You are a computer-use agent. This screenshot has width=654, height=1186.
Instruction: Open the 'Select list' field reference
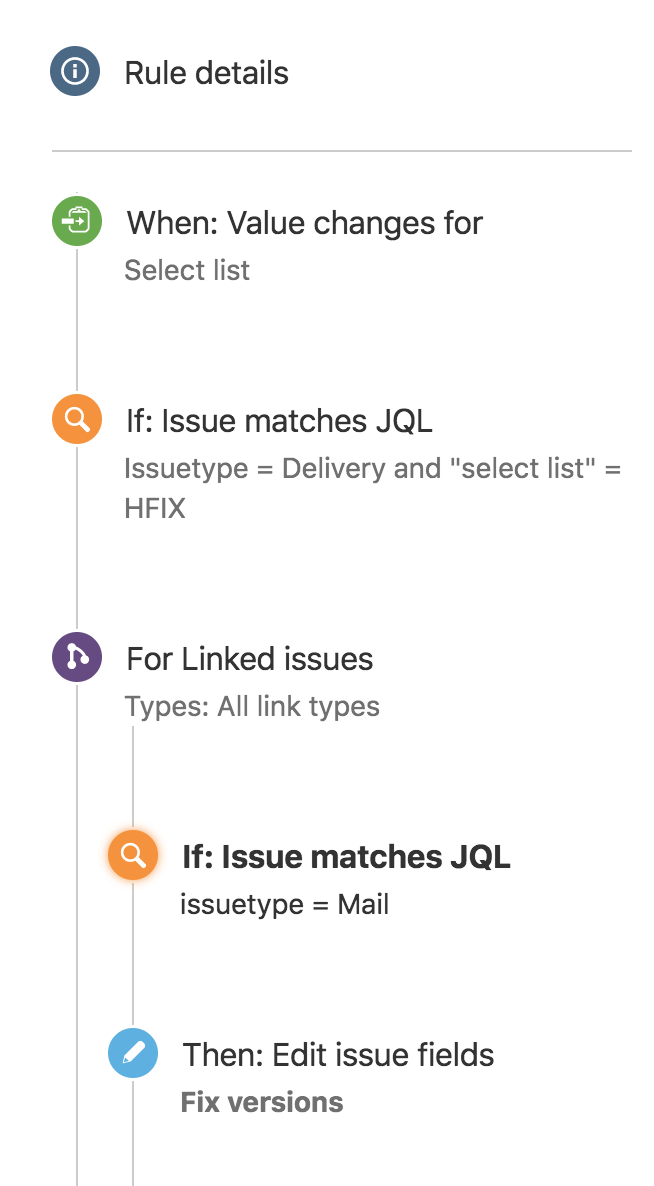(187, 270)
